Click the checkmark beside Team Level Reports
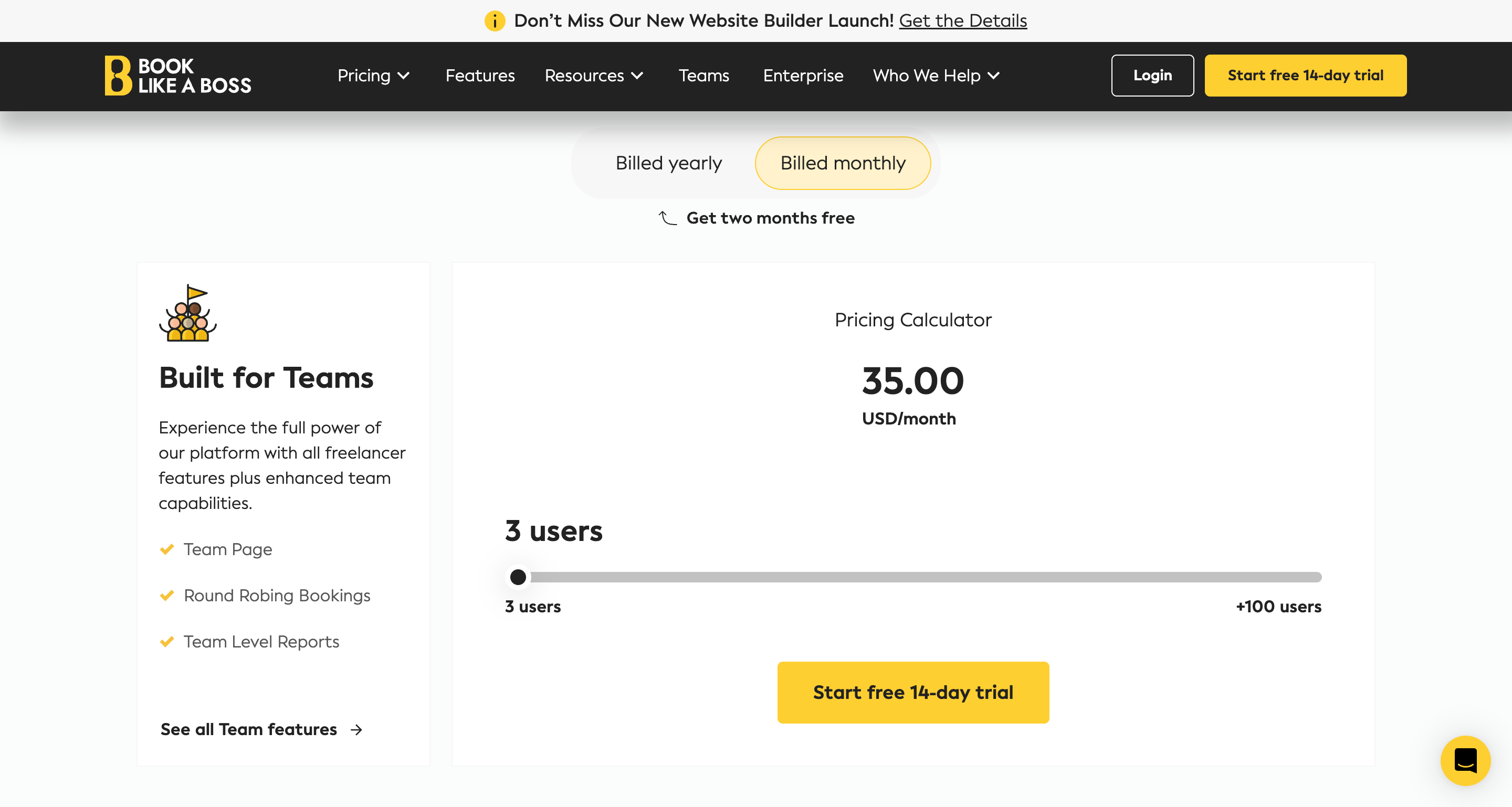Screen dimensions: 1512x807 167,642
